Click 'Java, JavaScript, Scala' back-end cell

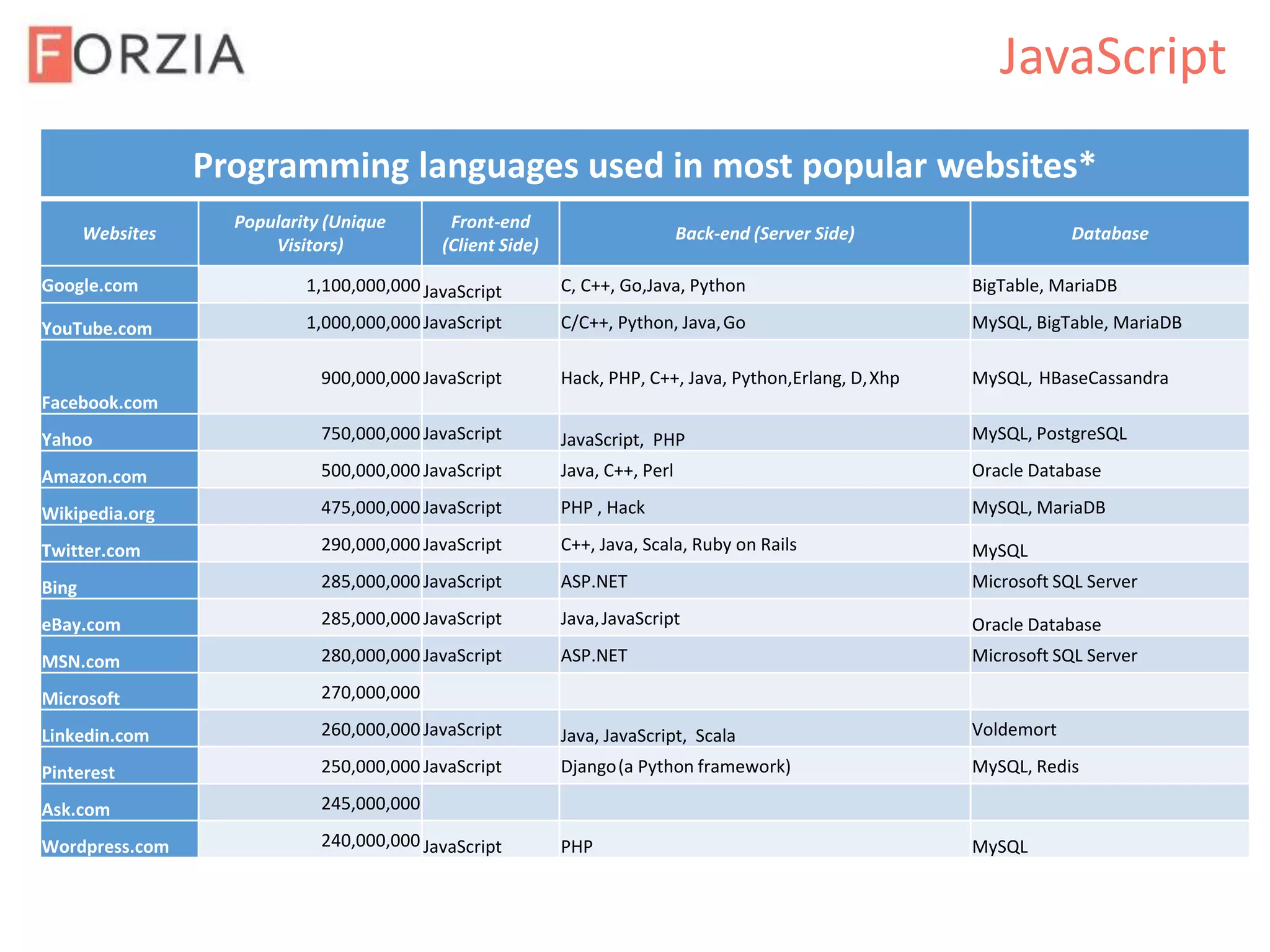(648, 736)
